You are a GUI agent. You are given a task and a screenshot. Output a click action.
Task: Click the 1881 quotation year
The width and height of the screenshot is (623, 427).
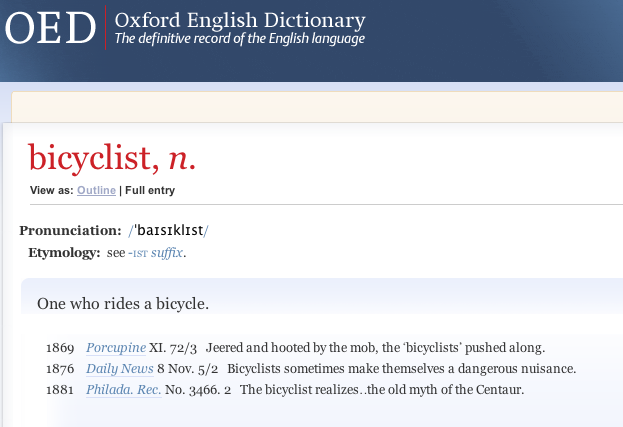[x=60, y=390]
